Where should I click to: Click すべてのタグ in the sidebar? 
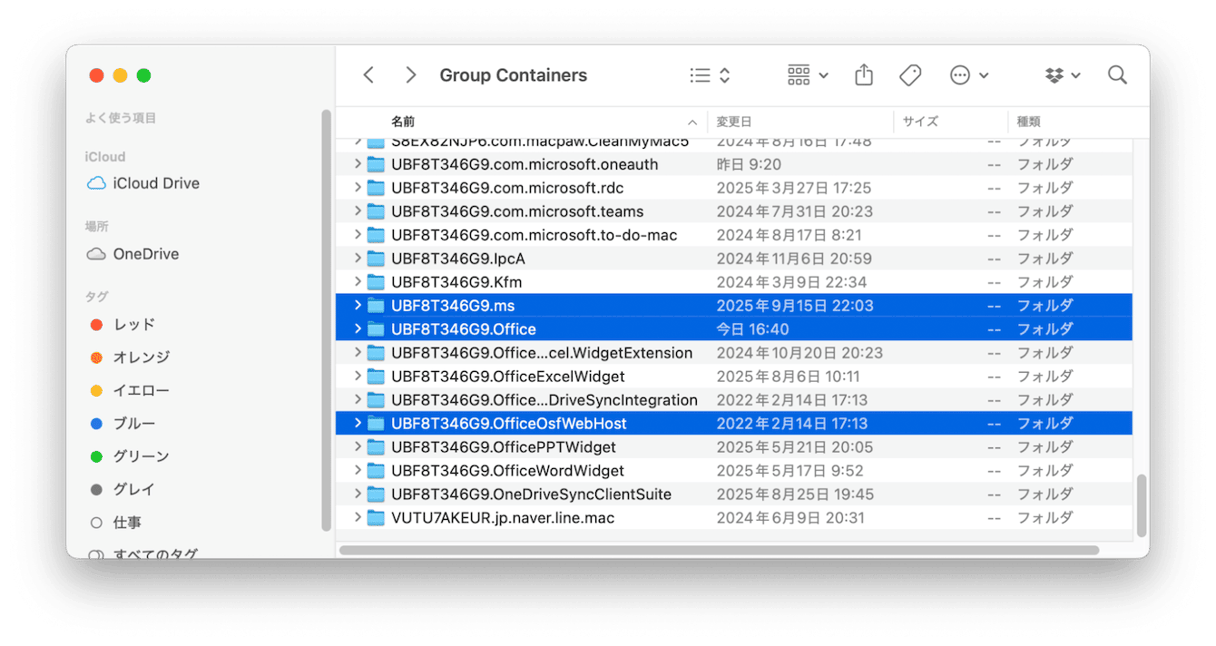(152, 553)
